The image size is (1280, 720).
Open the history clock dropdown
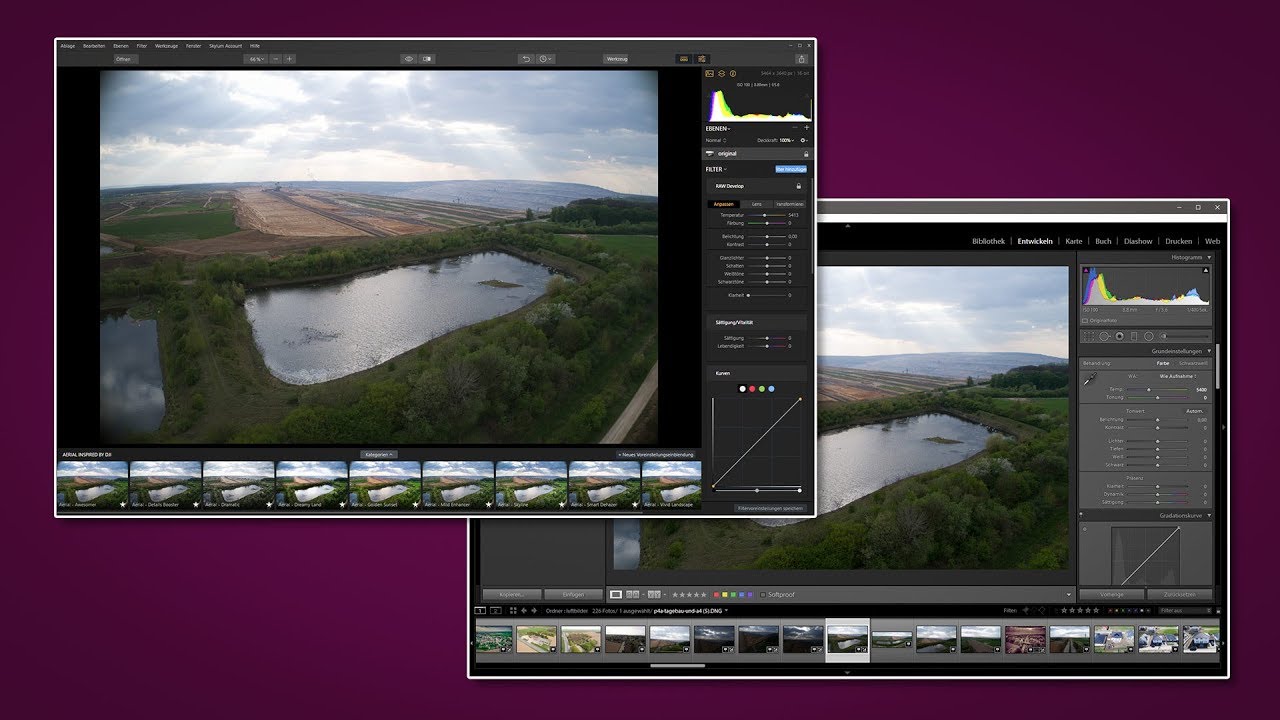[x=546, y=59]
